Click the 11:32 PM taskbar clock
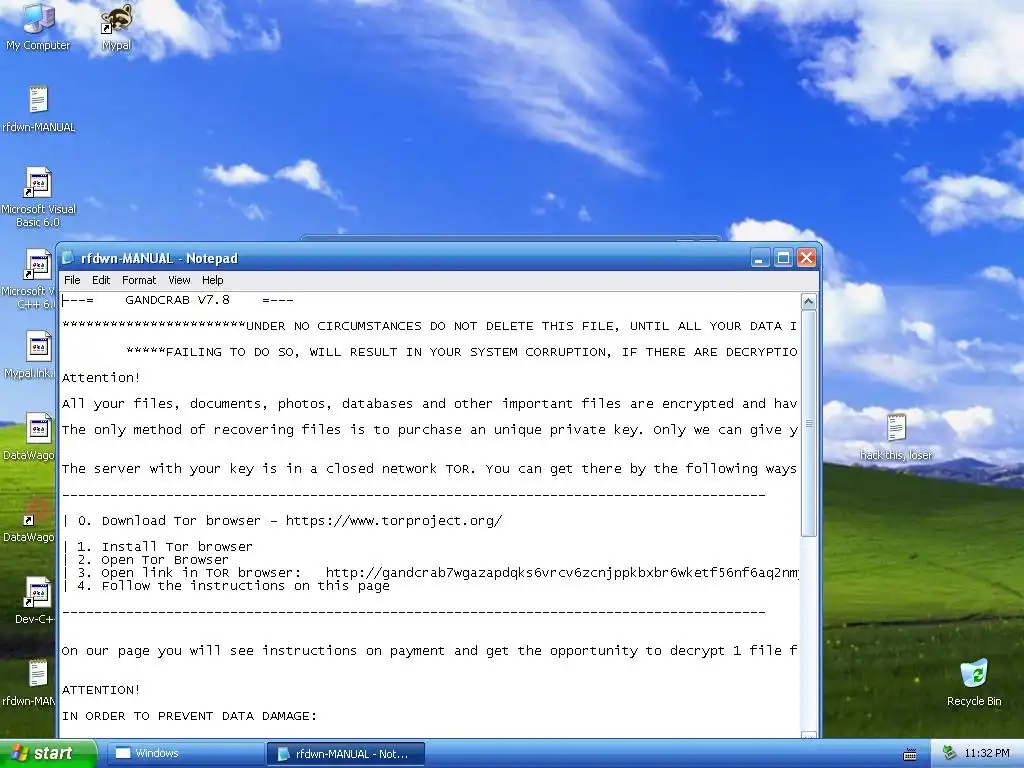Image resolution: width=1024 pixels, height=768 pixels. [986, 754]
